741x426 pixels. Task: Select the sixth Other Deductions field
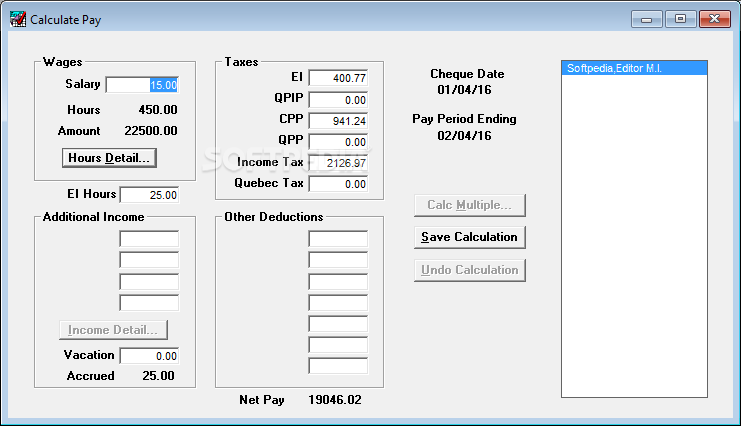tap(338, 345)
